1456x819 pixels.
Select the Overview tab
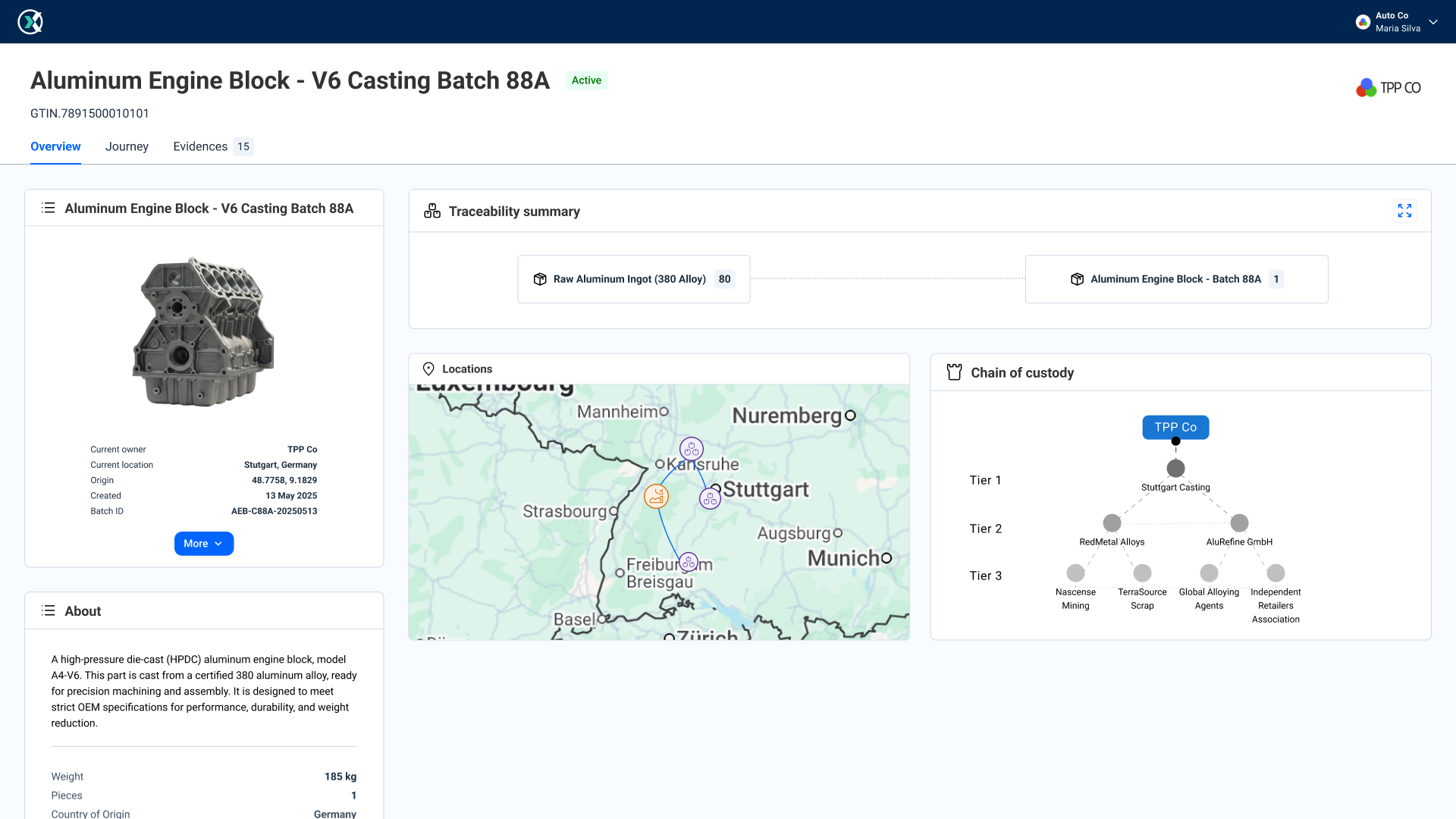click(55, 146)
